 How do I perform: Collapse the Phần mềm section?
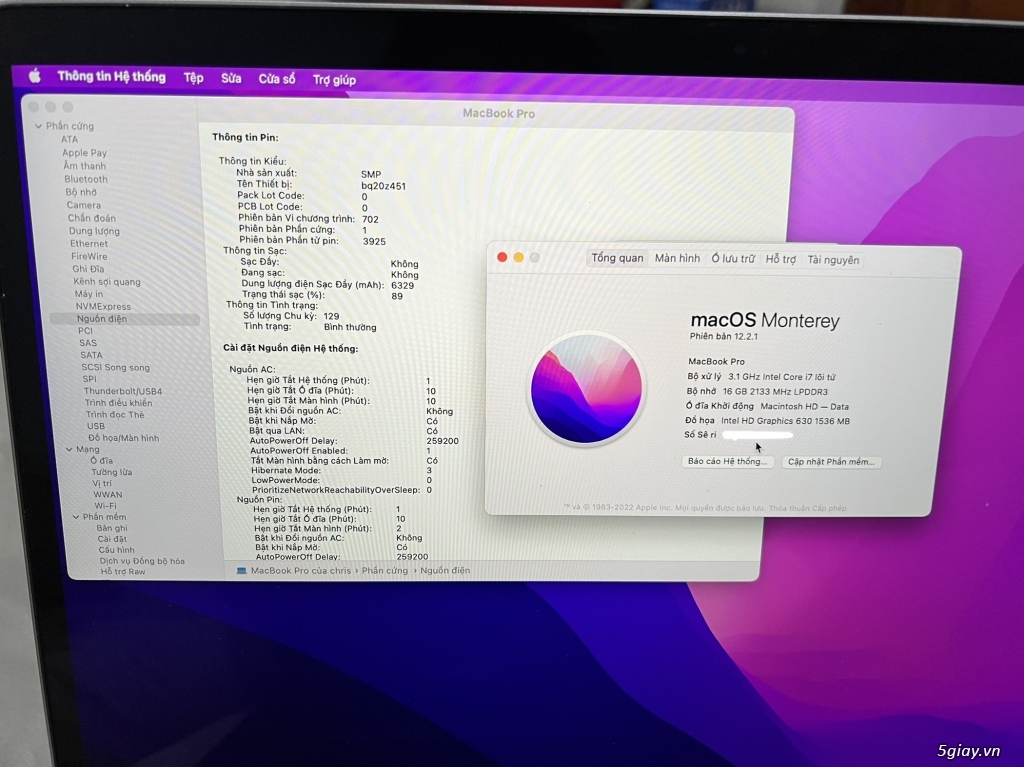pos(76,517)
